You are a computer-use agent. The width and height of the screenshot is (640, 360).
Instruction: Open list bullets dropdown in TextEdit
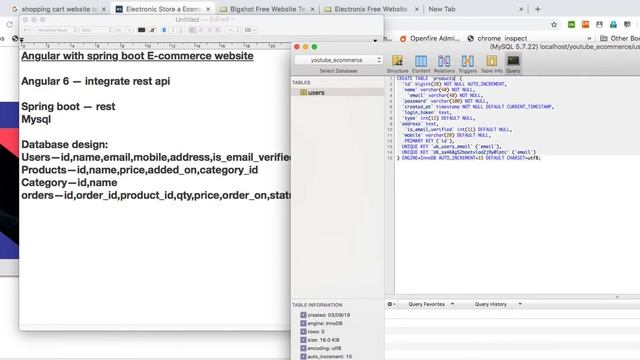pyautogui.click(x=249, y=30)
